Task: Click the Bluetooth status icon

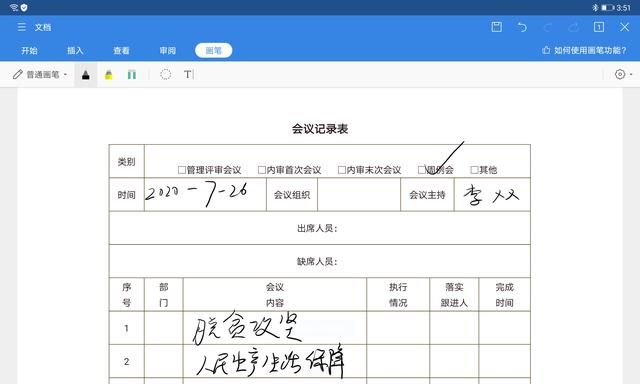Action: pos(596,7)
